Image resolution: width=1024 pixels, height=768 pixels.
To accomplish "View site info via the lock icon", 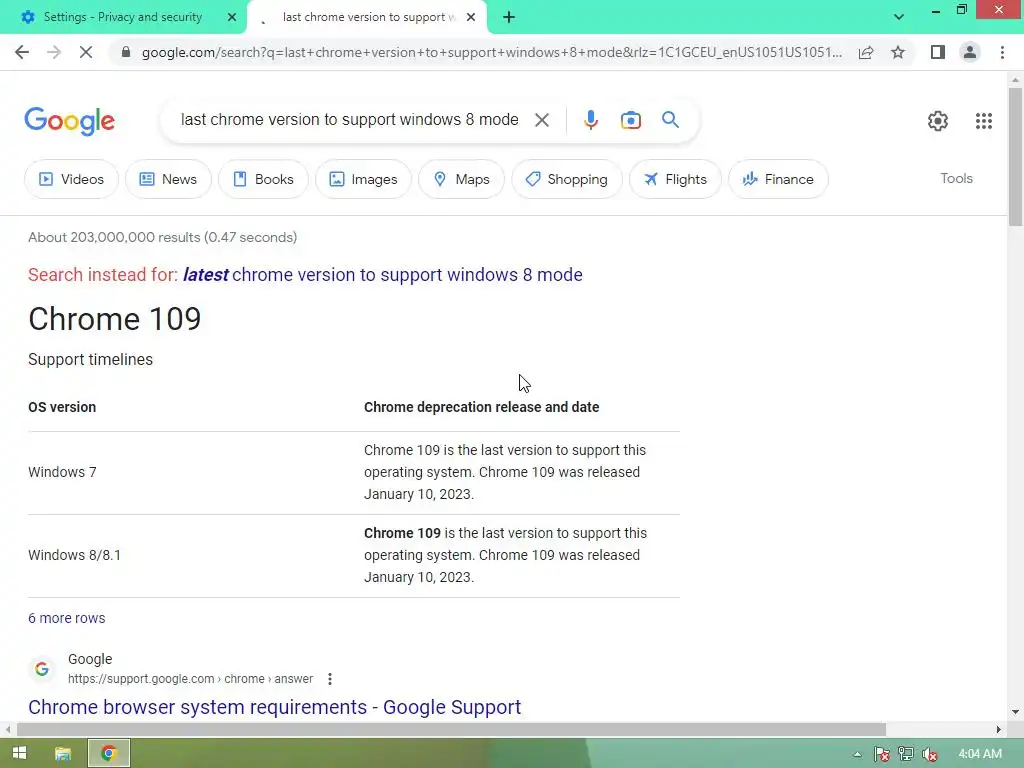I will click(126, 52).
